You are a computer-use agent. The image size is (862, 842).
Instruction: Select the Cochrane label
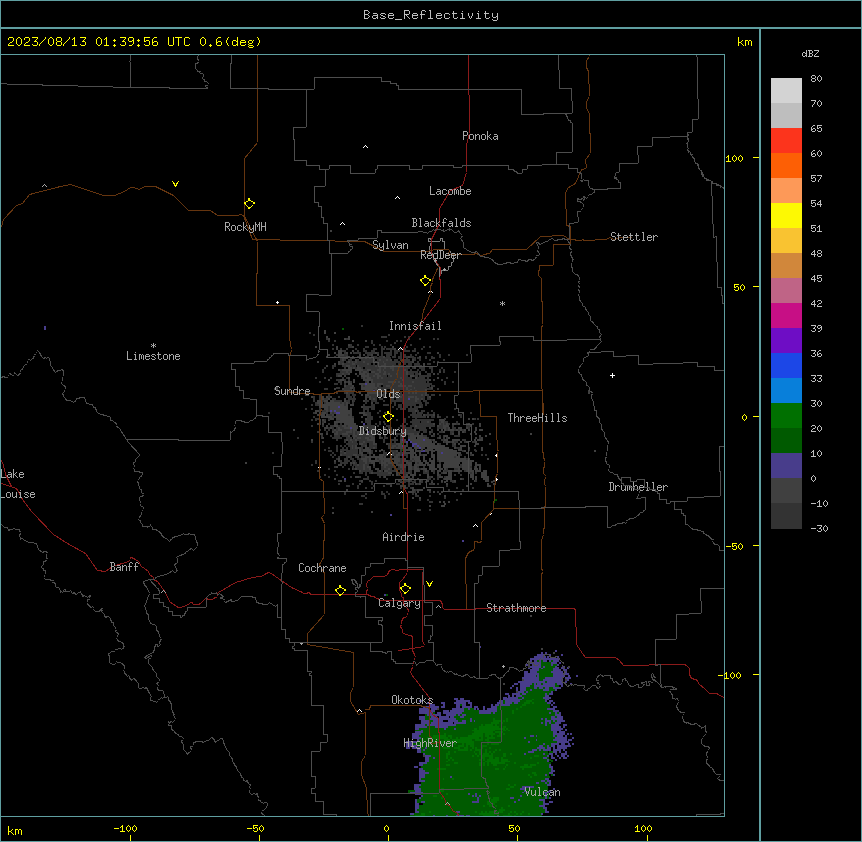(322, 568)
